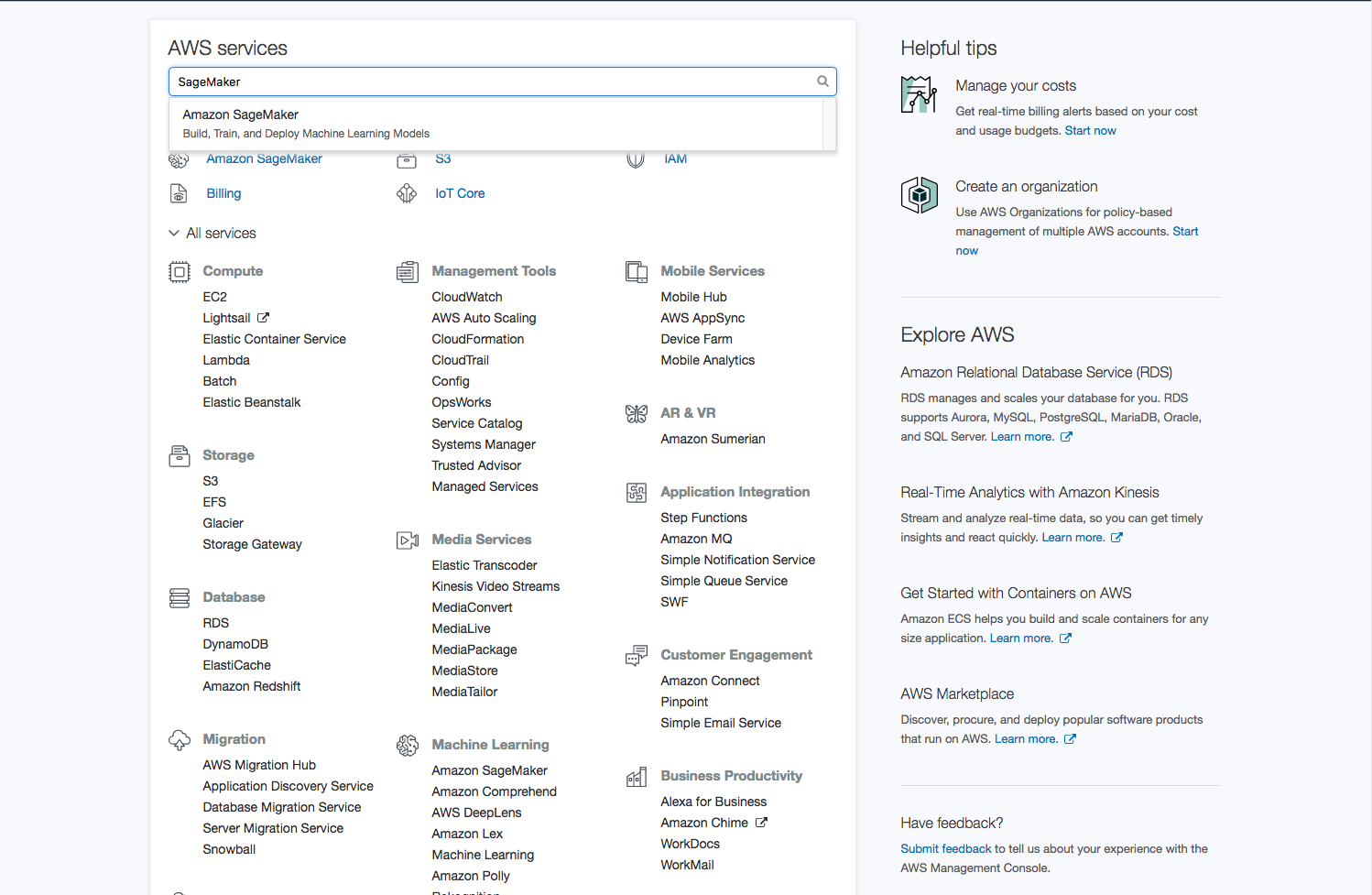The image size is (1372, 895).
Task: Click external link icon next to Amazon Chime
Action: pyautogui.click(x=761, y=823)
